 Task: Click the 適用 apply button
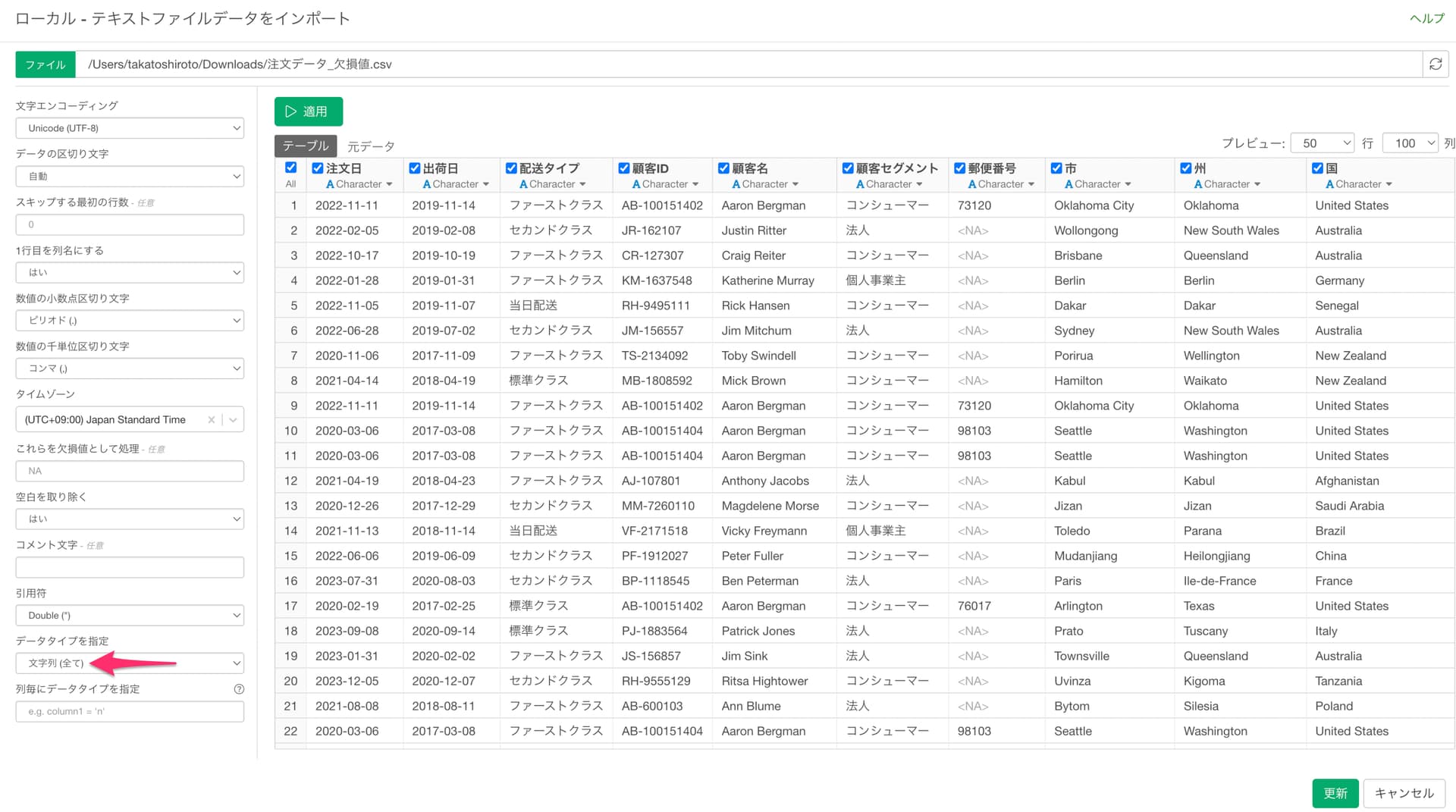pos(309,111)
